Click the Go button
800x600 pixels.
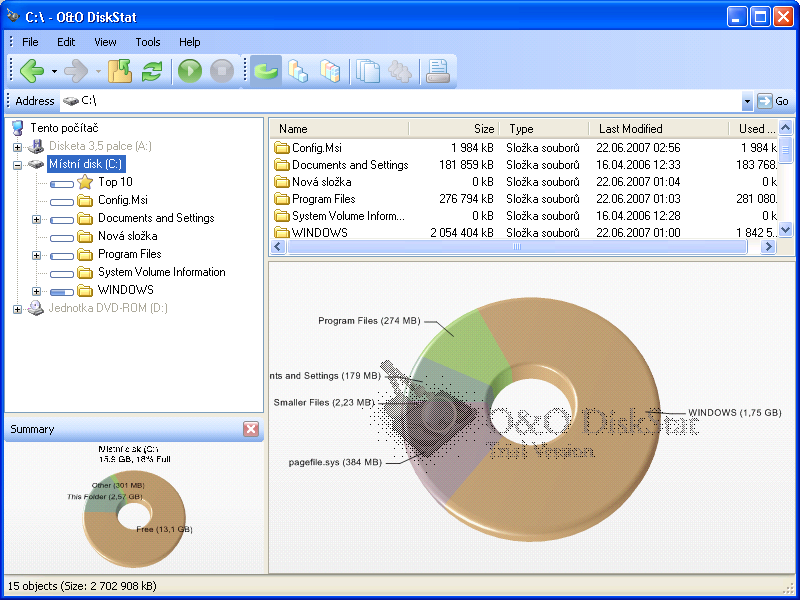[x=773, y=101]
